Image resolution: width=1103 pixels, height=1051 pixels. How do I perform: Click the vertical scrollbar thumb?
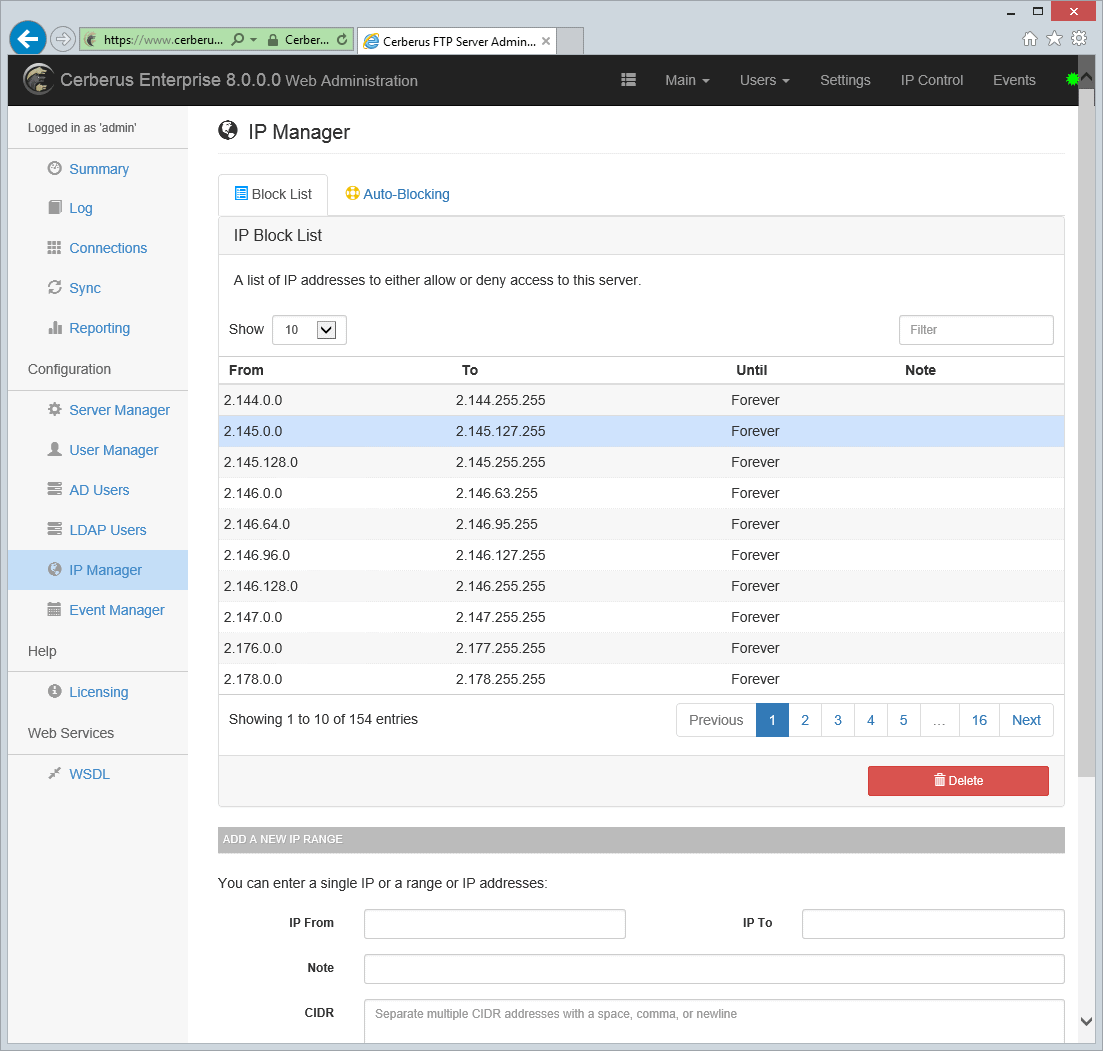tap(1086, 431)
